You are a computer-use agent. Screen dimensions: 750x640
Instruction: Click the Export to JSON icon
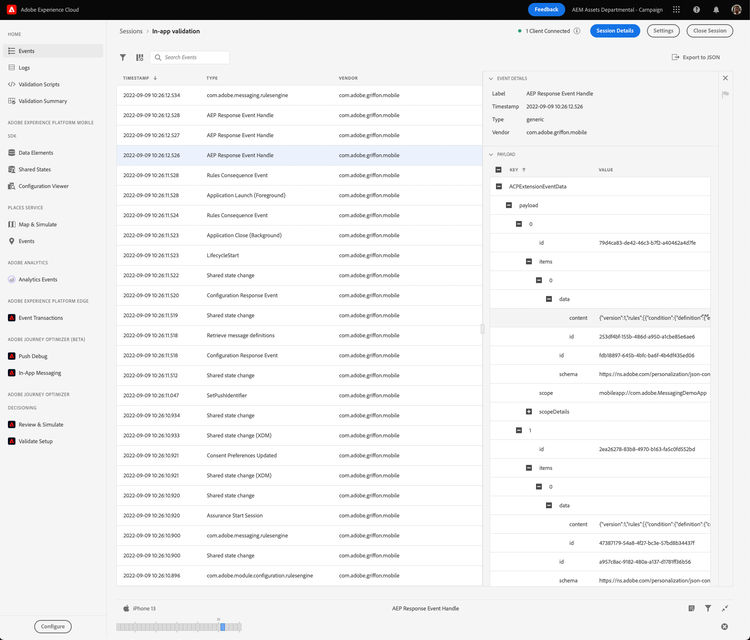pos(675,57)
